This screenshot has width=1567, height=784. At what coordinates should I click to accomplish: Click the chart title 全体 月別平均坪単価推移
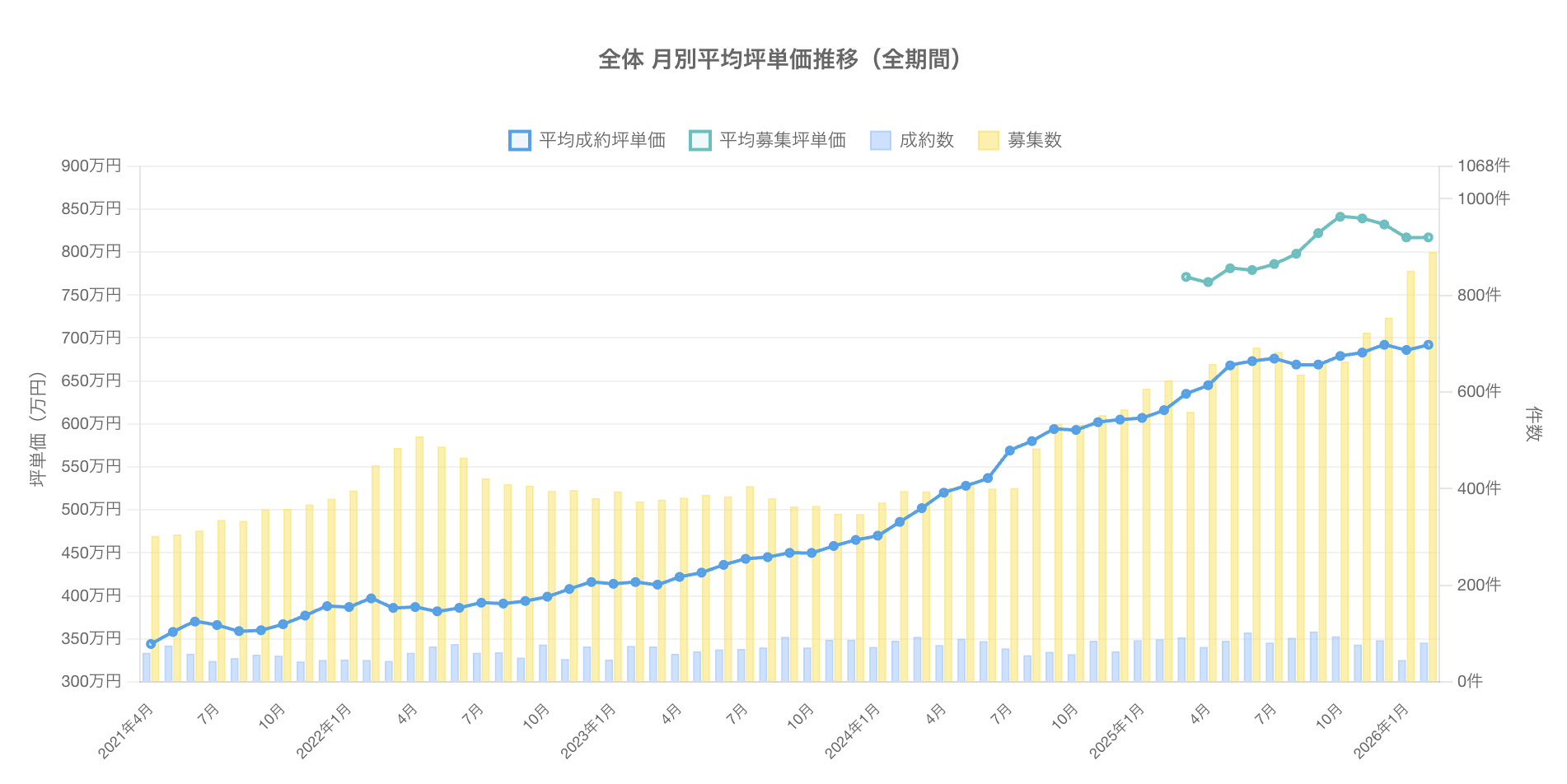click(779, 59)
